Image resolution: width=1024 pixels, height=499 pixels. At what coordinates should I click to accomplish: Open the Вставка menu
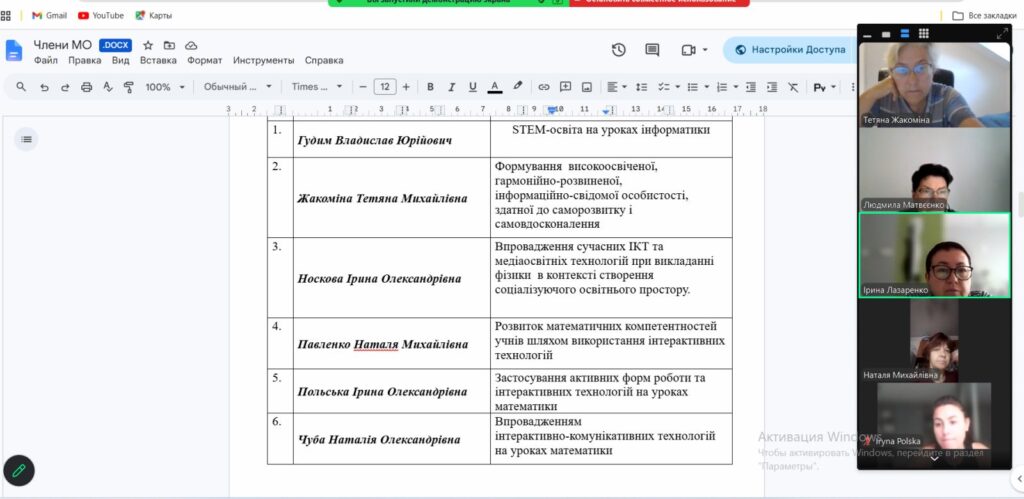(158, 60)
